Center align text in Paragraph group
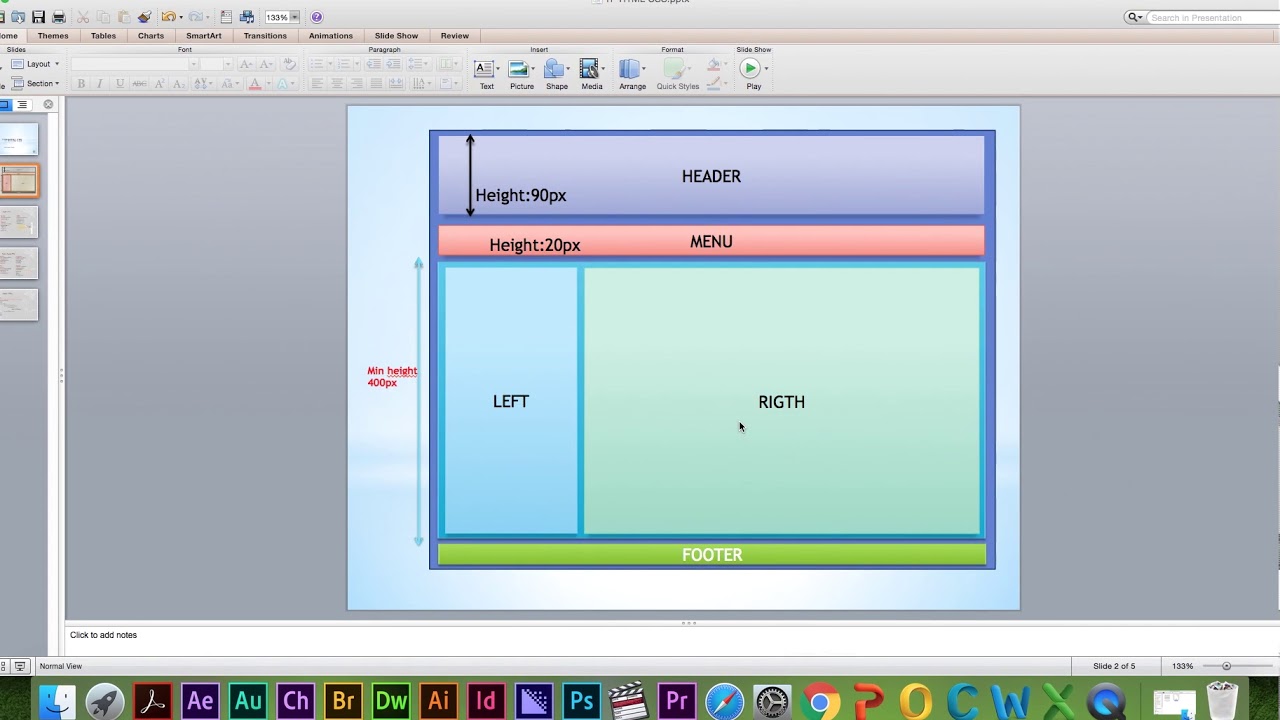This screenshot has height=720, width=1280. (337, 83)
